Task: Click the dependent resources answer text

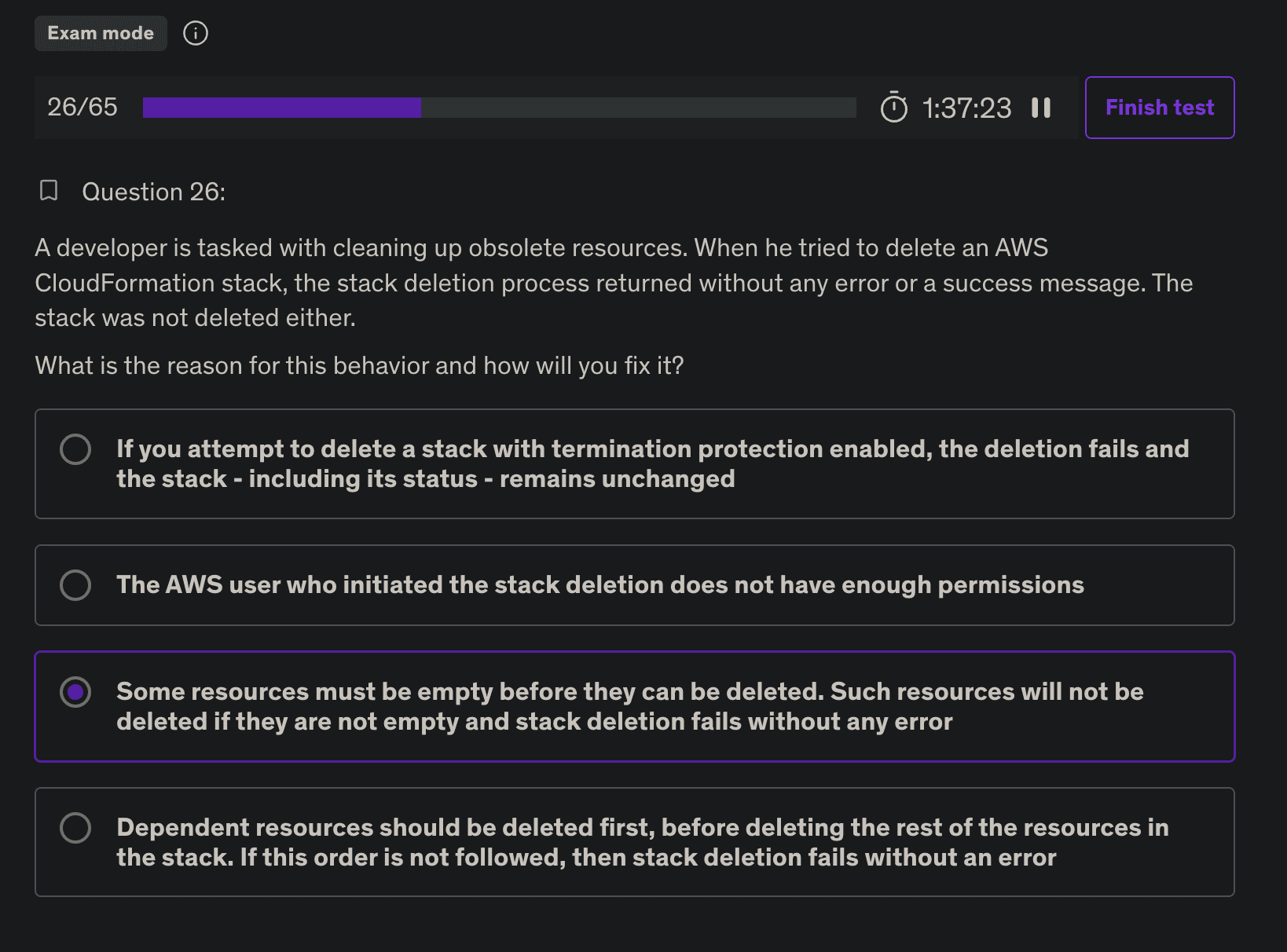Action: point(642,842)
